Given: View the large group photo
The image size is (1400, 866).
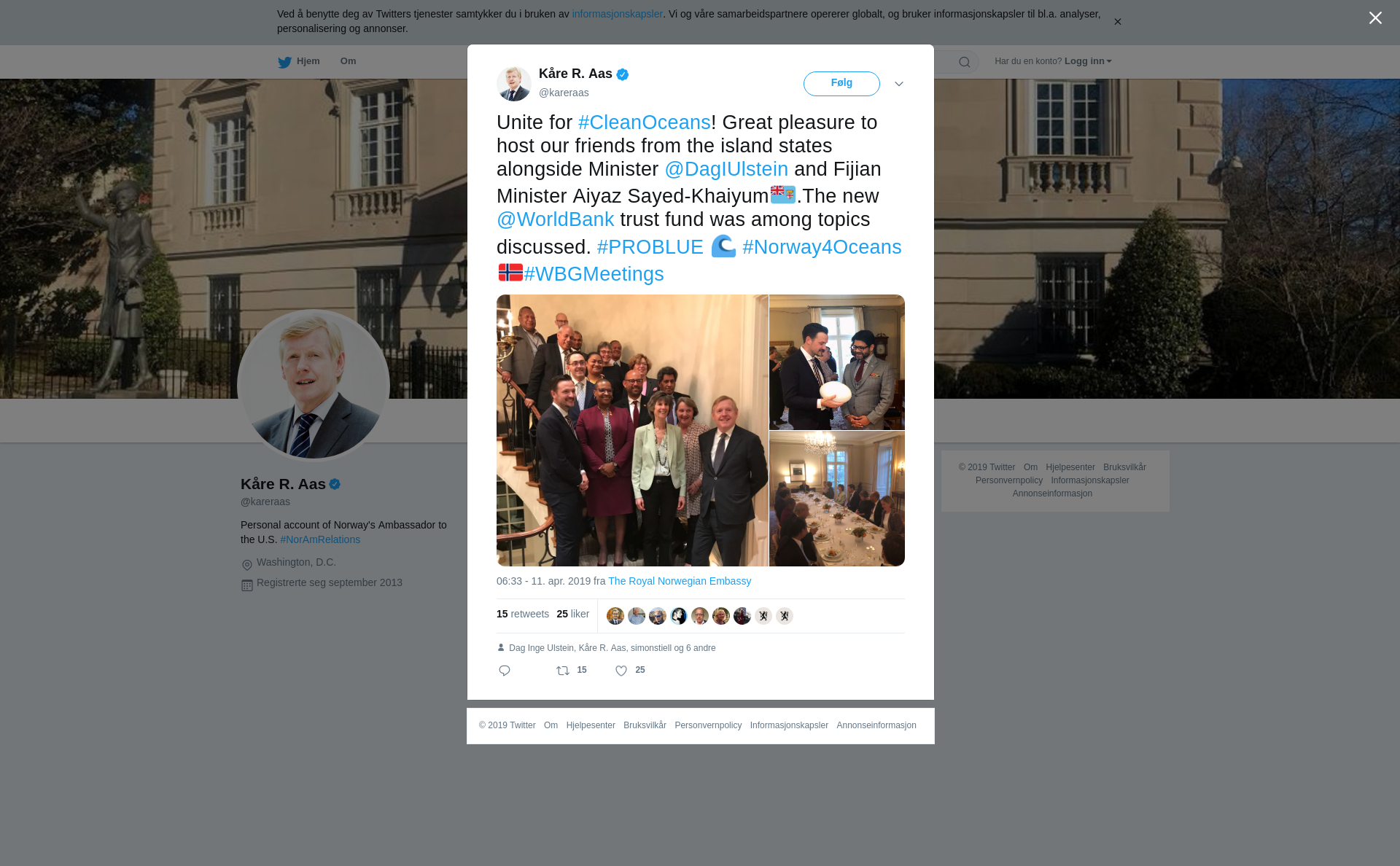Looking at the screenshot, I should [632, 430].
